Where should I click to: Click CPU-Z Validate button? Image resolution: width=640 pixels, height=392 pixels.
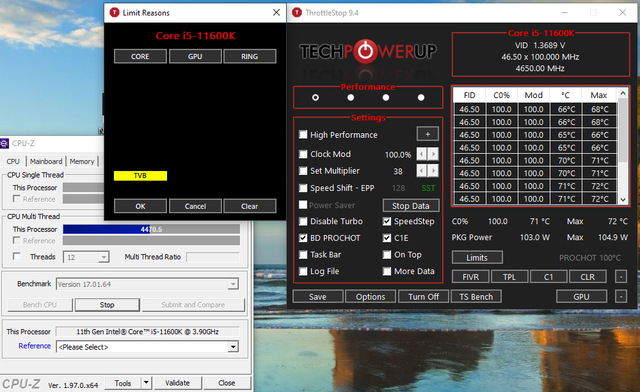(x=177, y=383)
